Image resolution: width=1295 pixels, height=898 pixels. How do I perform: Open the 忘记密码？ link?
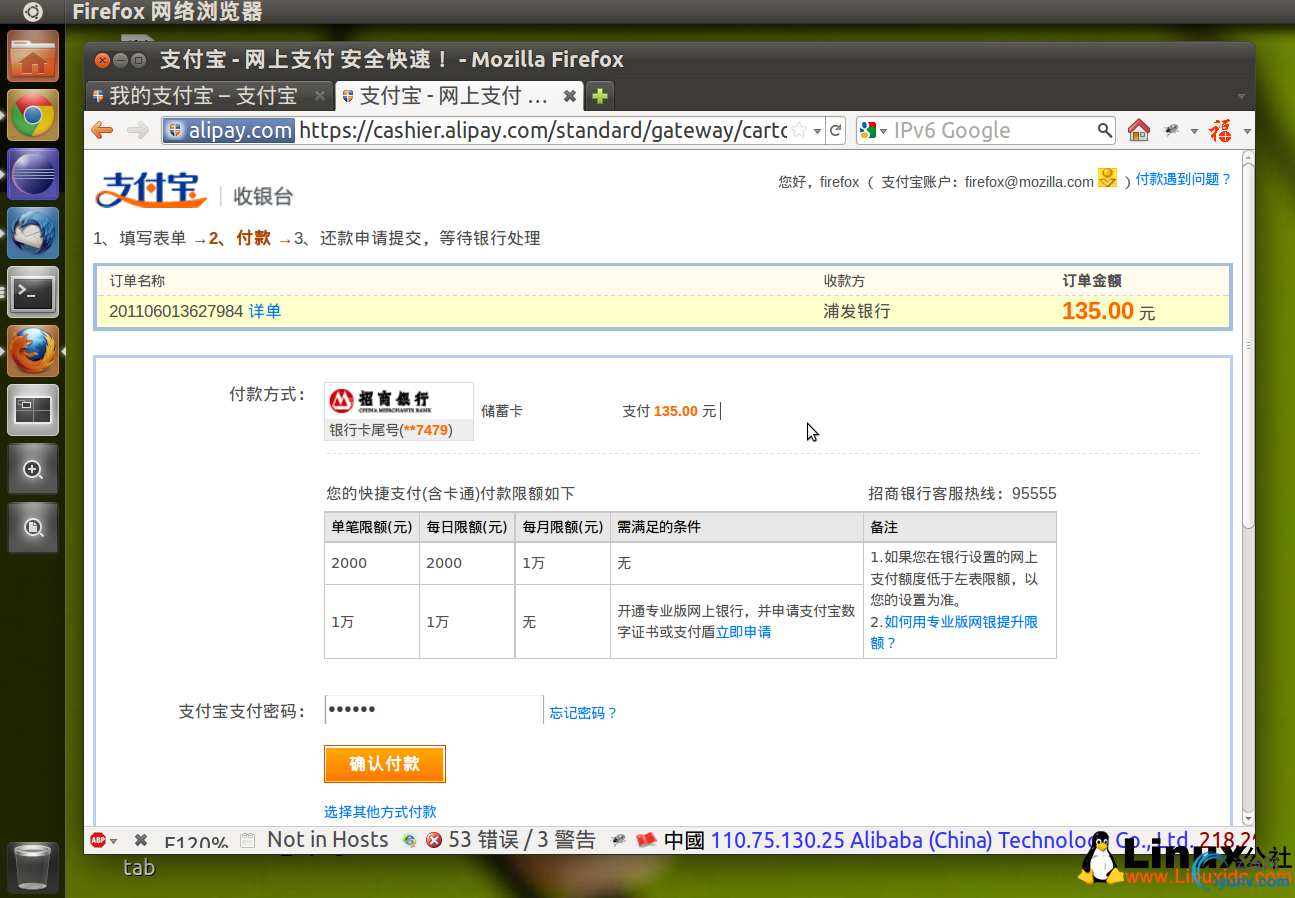click(x=584, y=713)
